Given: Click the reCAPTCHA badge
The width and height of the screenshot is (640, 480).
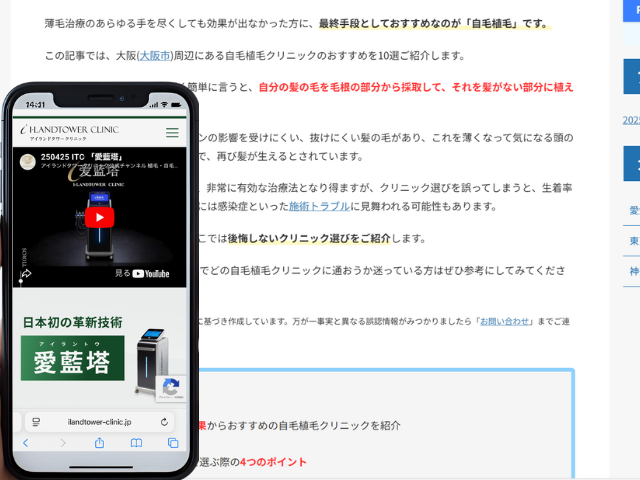Looking at the screenshot, I should coord(170,389).
